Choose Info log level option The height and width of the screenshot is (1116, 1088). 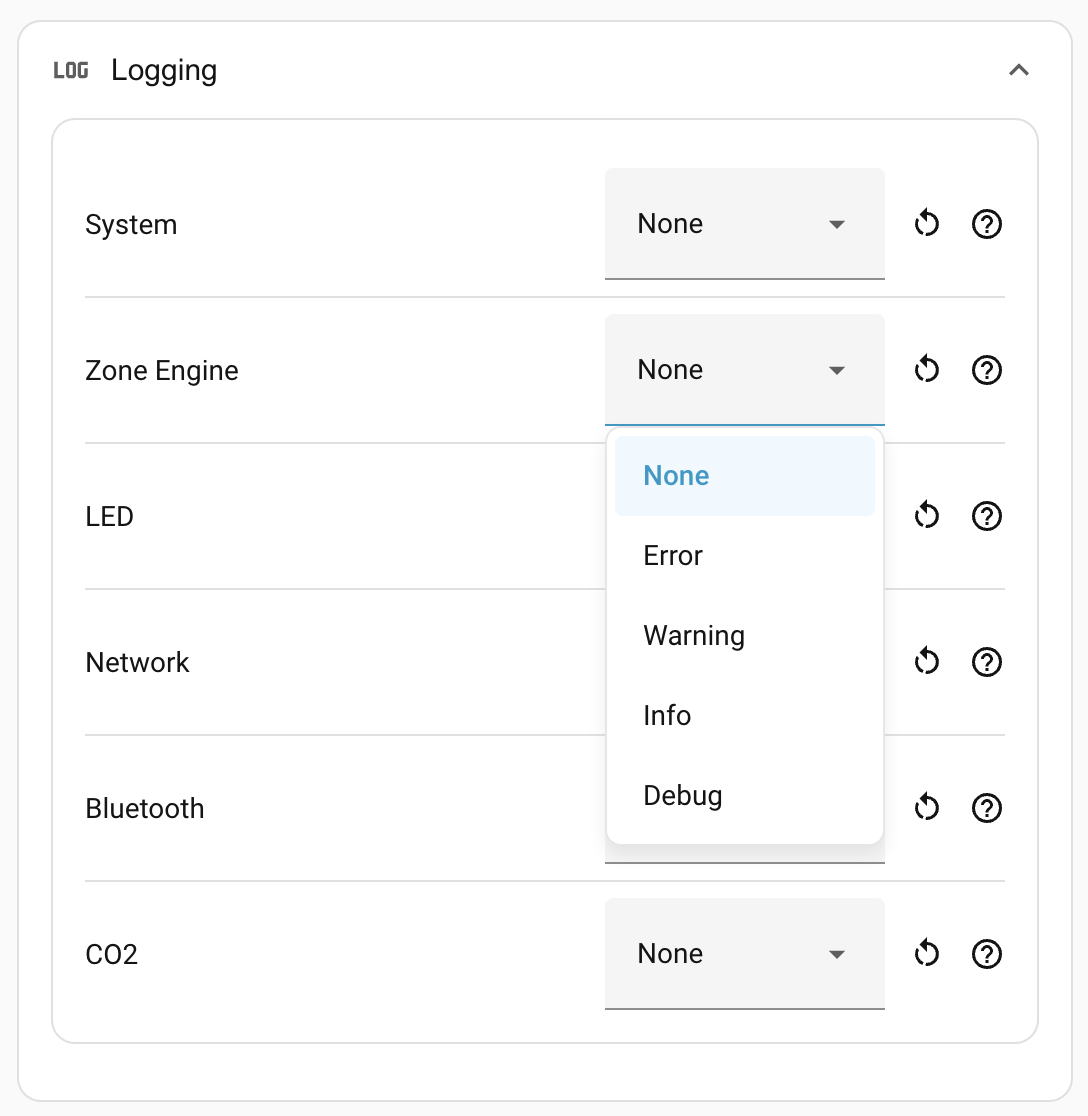click(x=744, y=715)
